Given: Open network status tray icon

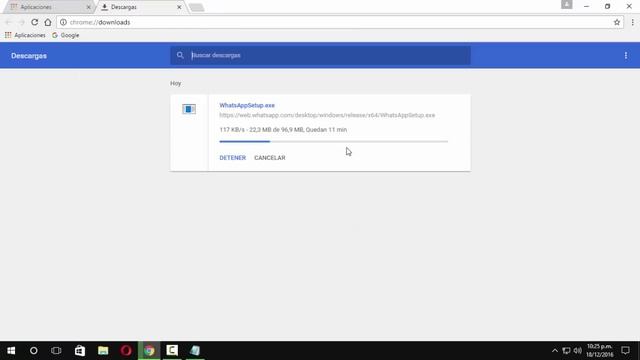Looking at the screenshot, I should click(566, 351).
